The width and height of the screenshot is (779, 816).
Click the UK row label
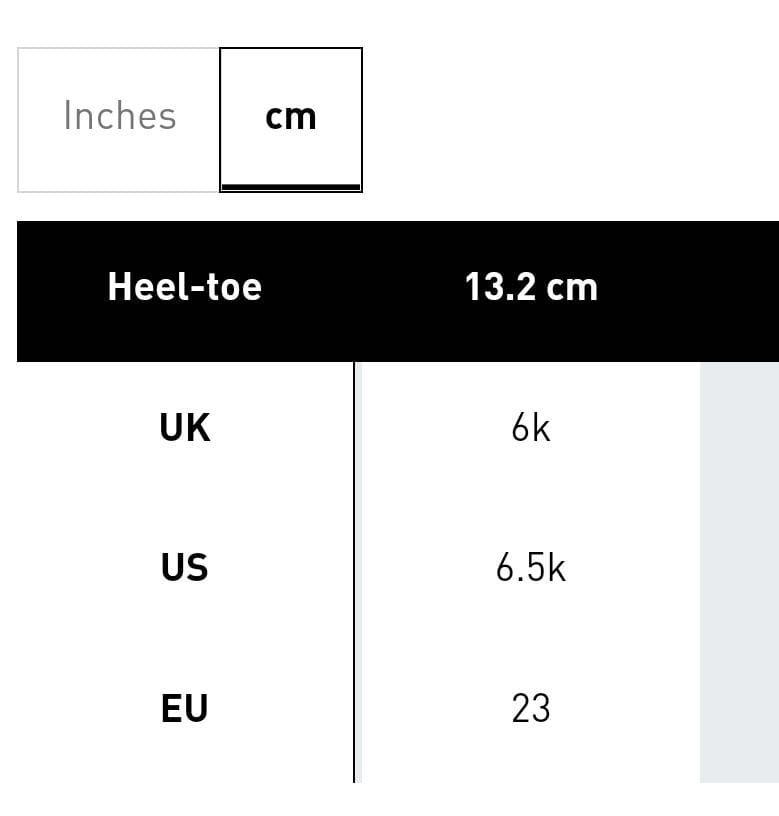(185, 428)
